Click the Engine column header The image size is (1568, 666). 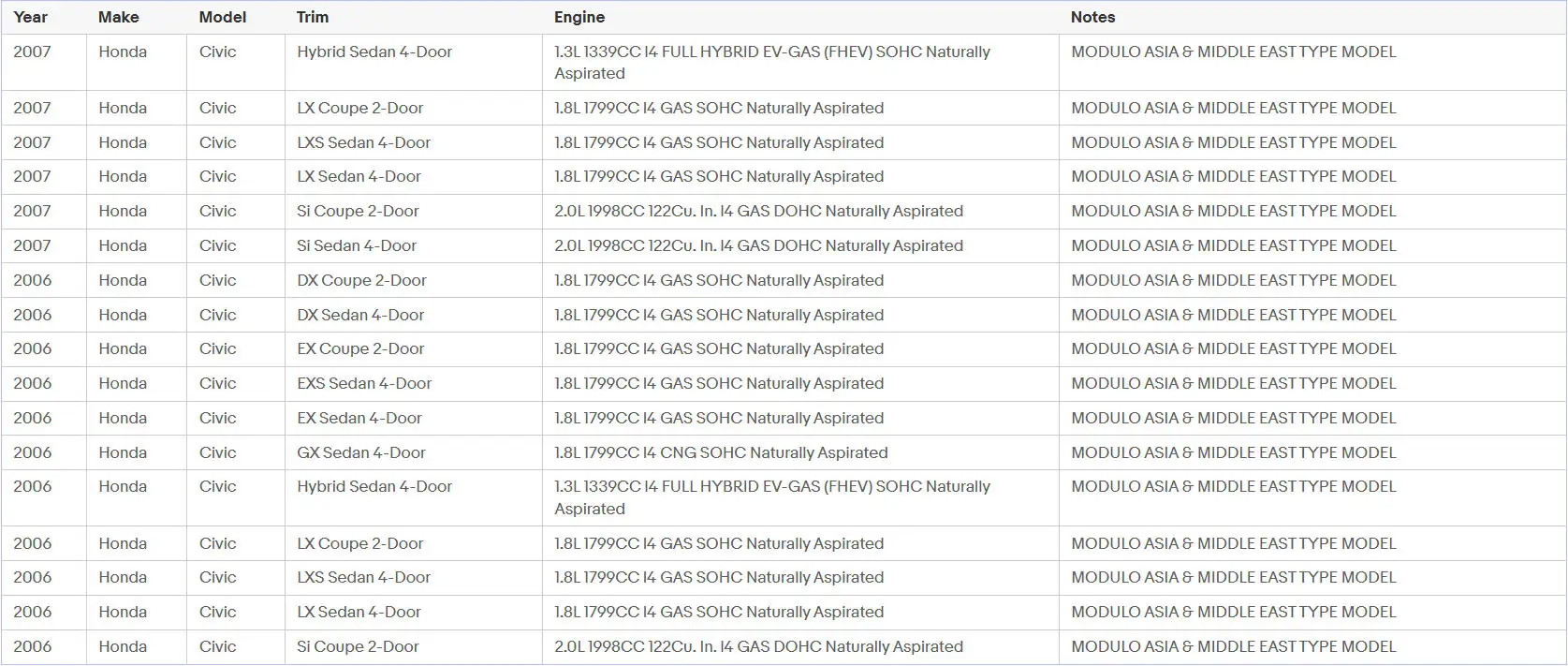579,17
